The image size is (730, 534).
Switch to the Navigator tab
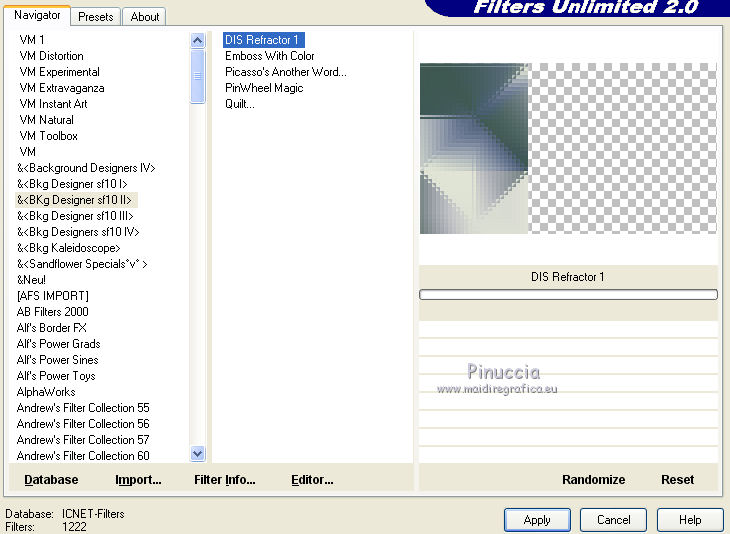[37, 15]
